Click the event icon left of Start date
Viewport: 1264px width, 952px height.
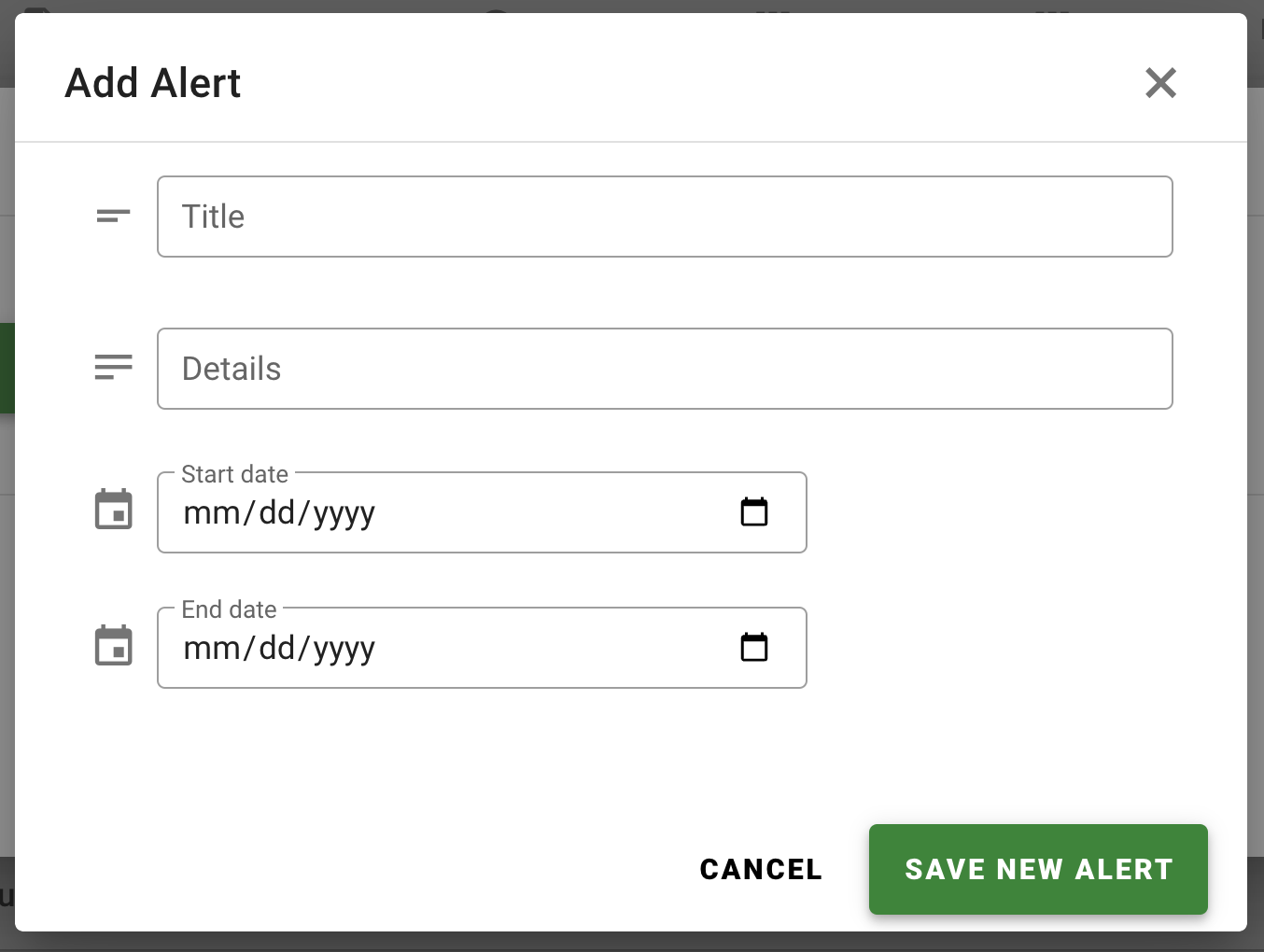114,510
